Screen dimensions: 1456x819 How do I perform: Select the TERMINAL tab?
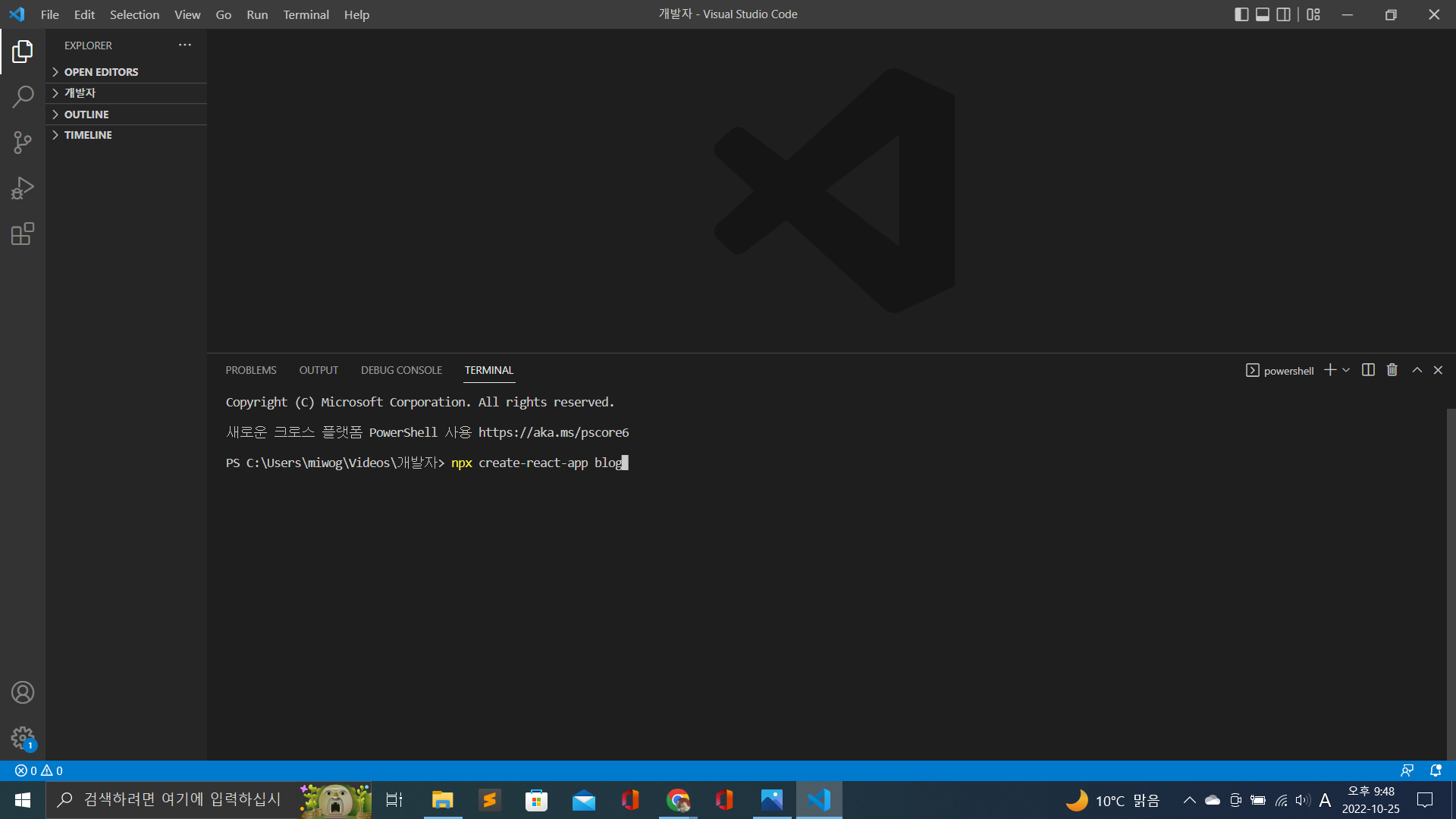[x=489, y=370]
